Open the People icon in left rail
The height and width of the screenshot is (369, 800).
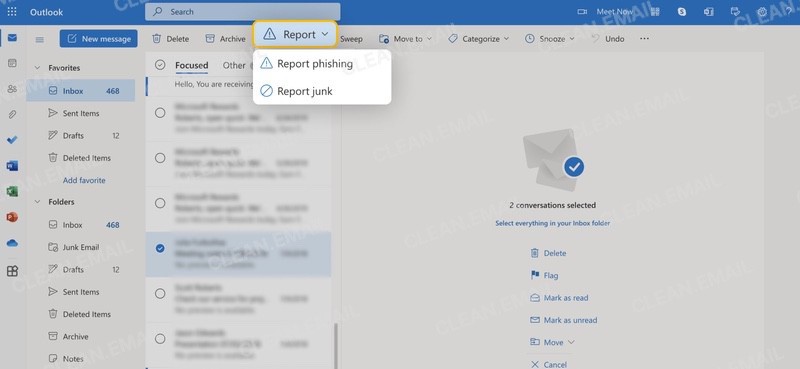tap(12, 89)
